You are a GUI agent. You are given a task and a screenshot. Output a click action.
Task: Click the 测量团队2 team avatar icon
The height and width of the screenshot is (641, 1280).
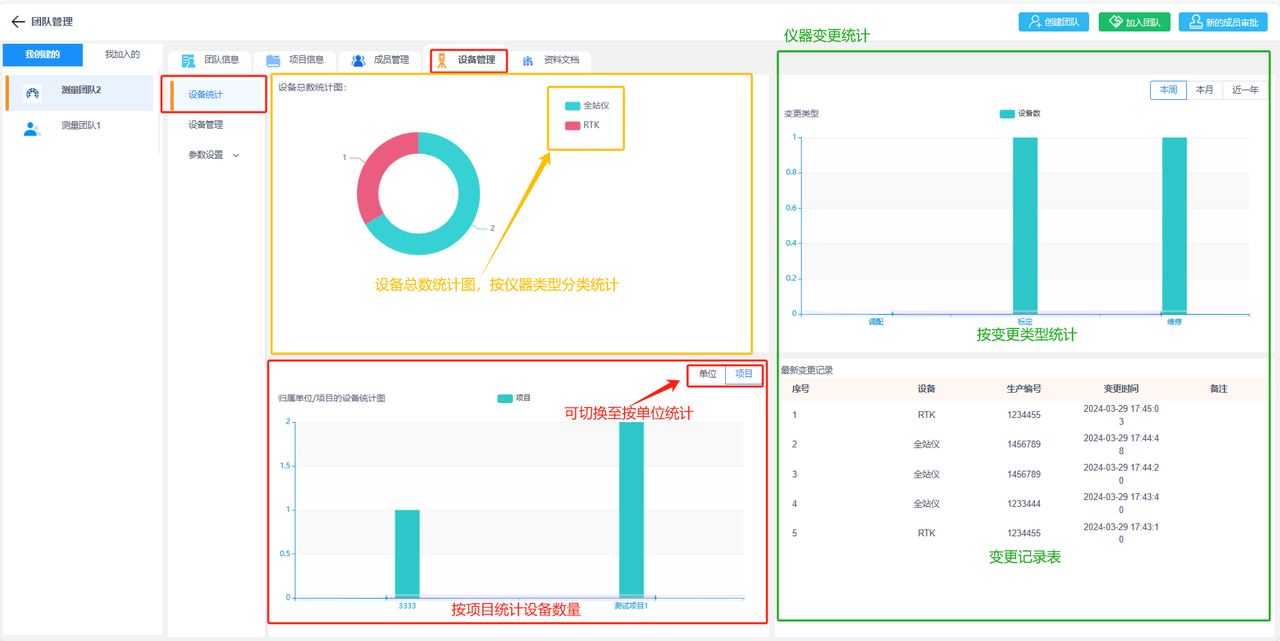point(32,93)
